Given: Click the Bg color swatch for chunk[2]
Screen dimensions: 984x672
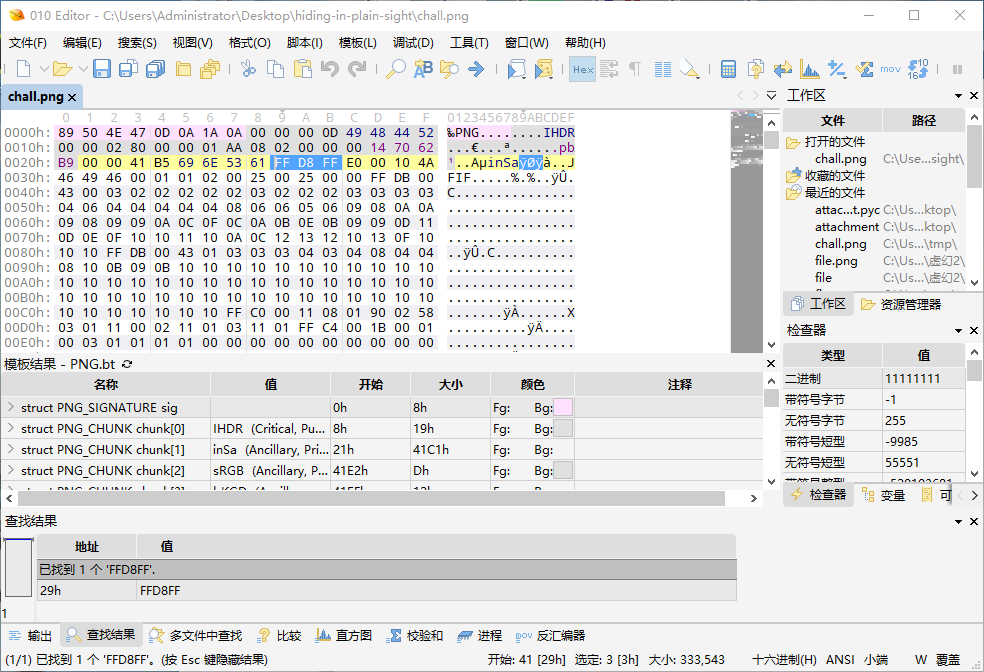Looking at the screenshot, I should [563, 471].
